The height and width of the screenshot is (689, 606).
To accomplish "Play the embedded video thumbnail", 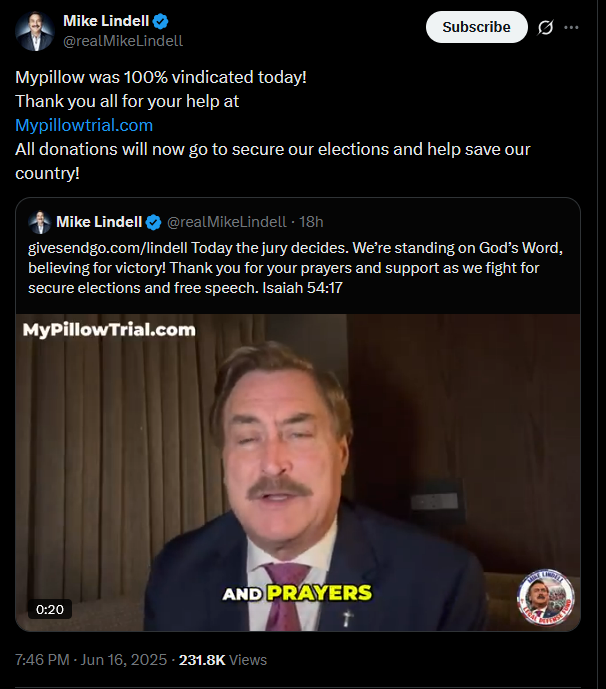I will coord(298,472).
